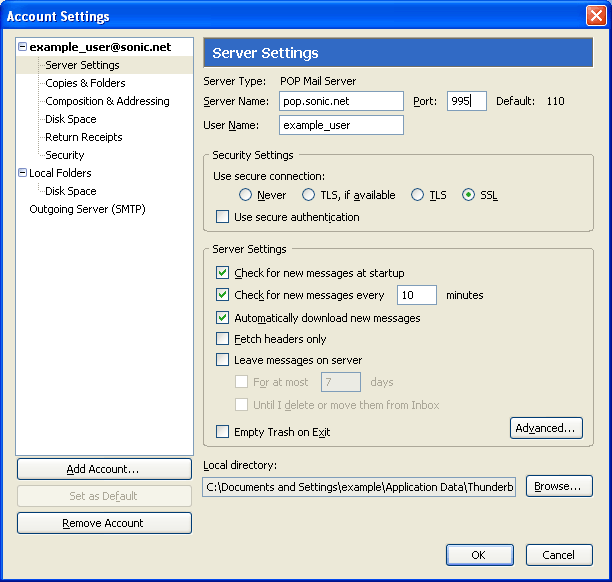Toggle Check for new messages at startup
This screenshot has height=582, width=612.
coord(222,272)
